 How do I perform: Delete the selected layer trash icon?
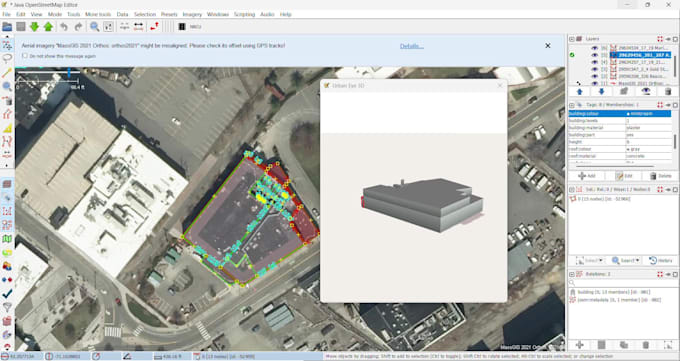tap(668, 91)
